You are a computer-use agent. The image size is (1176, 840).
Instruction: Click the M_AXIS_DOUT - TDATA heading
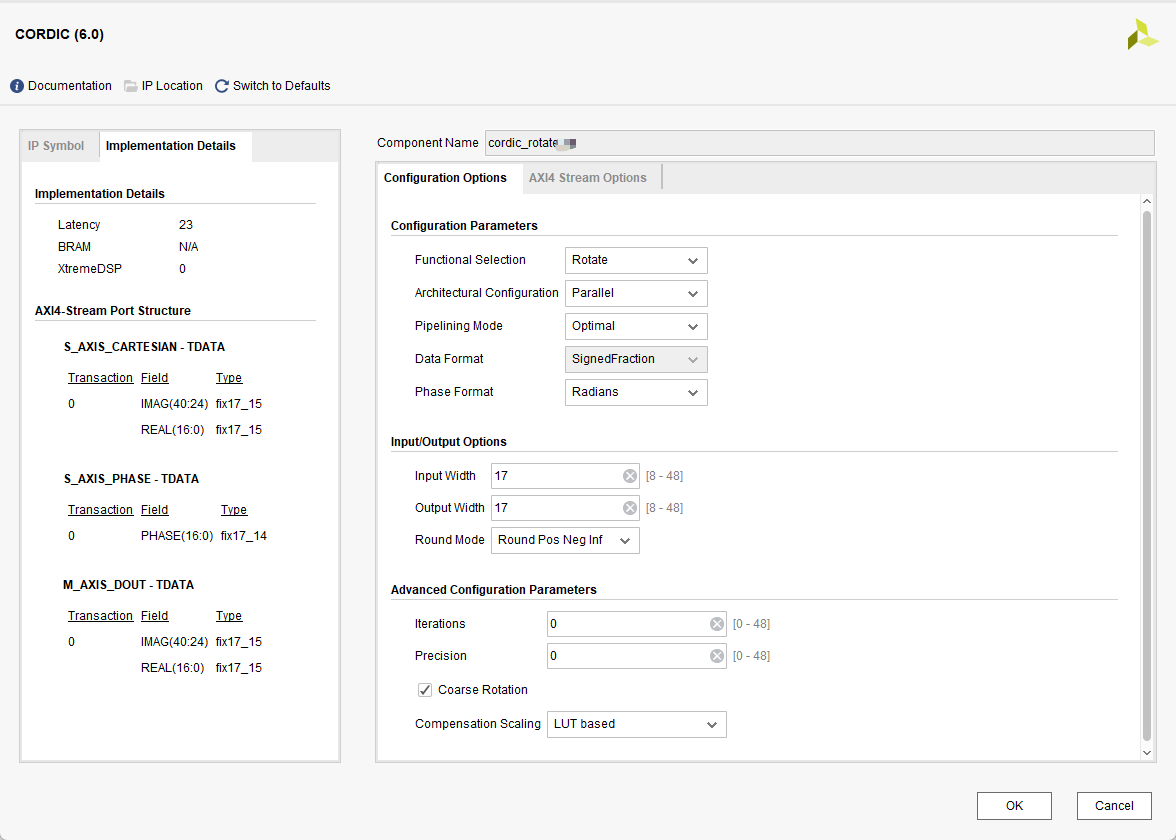click(x=128, y=585)
